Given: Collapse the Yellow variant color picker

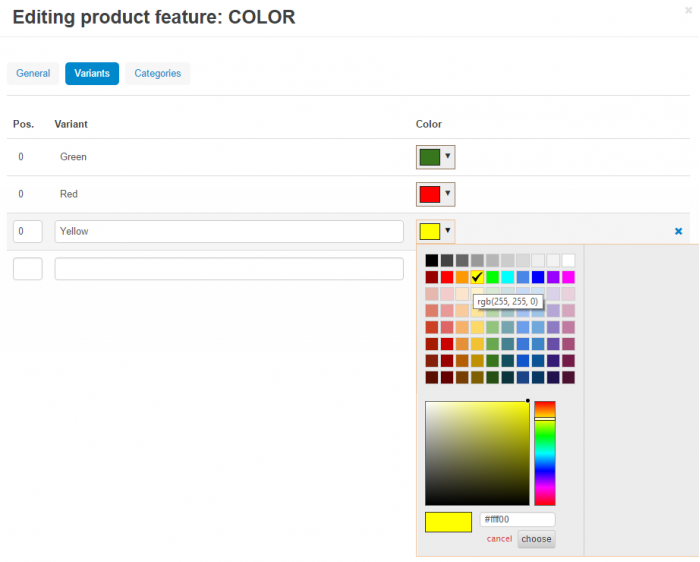Looking at the screenshot, I should (x=435, y=231).
